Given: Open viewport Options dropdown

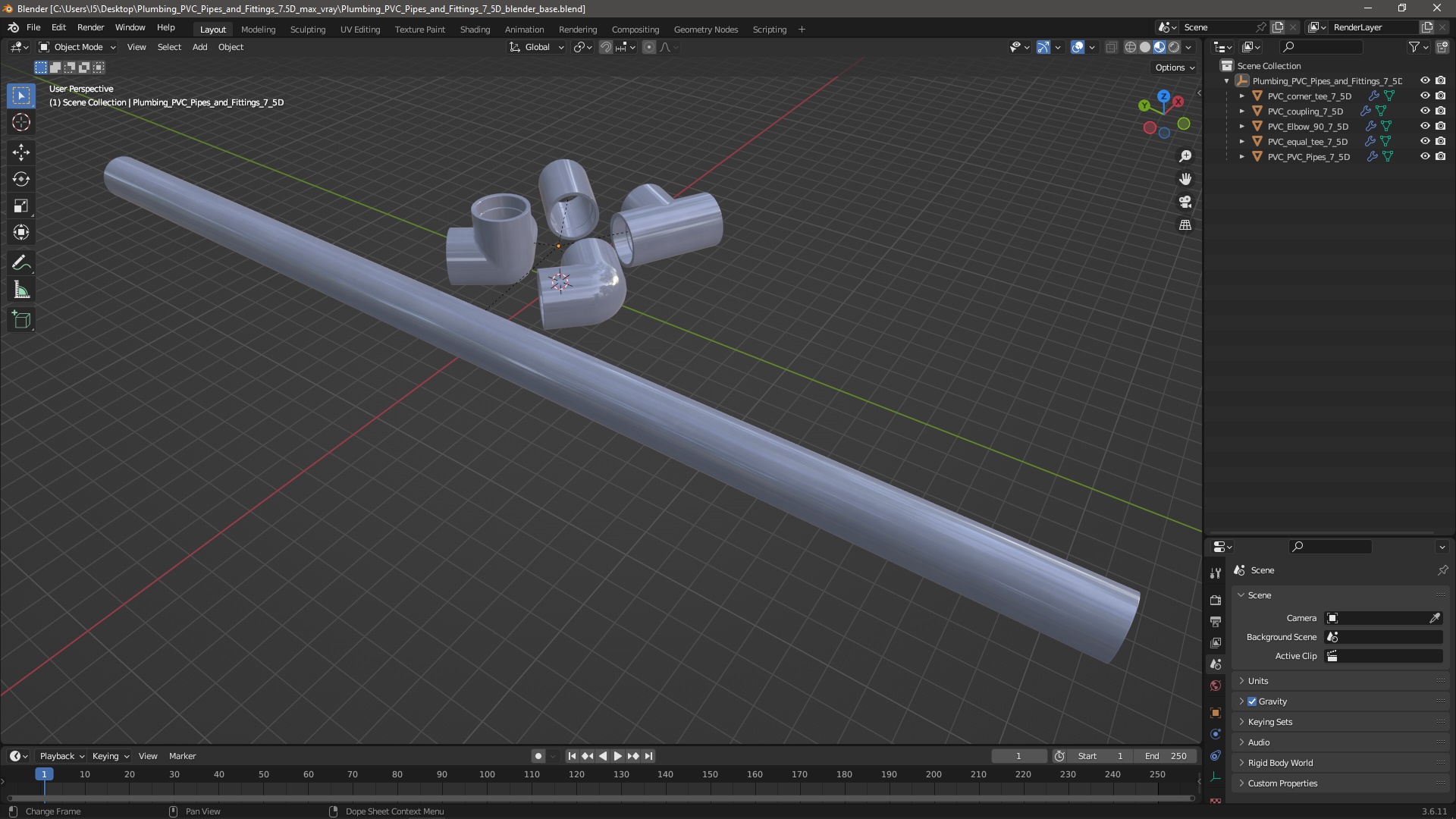Looking at the screenshot, I should pos(1175,67).
